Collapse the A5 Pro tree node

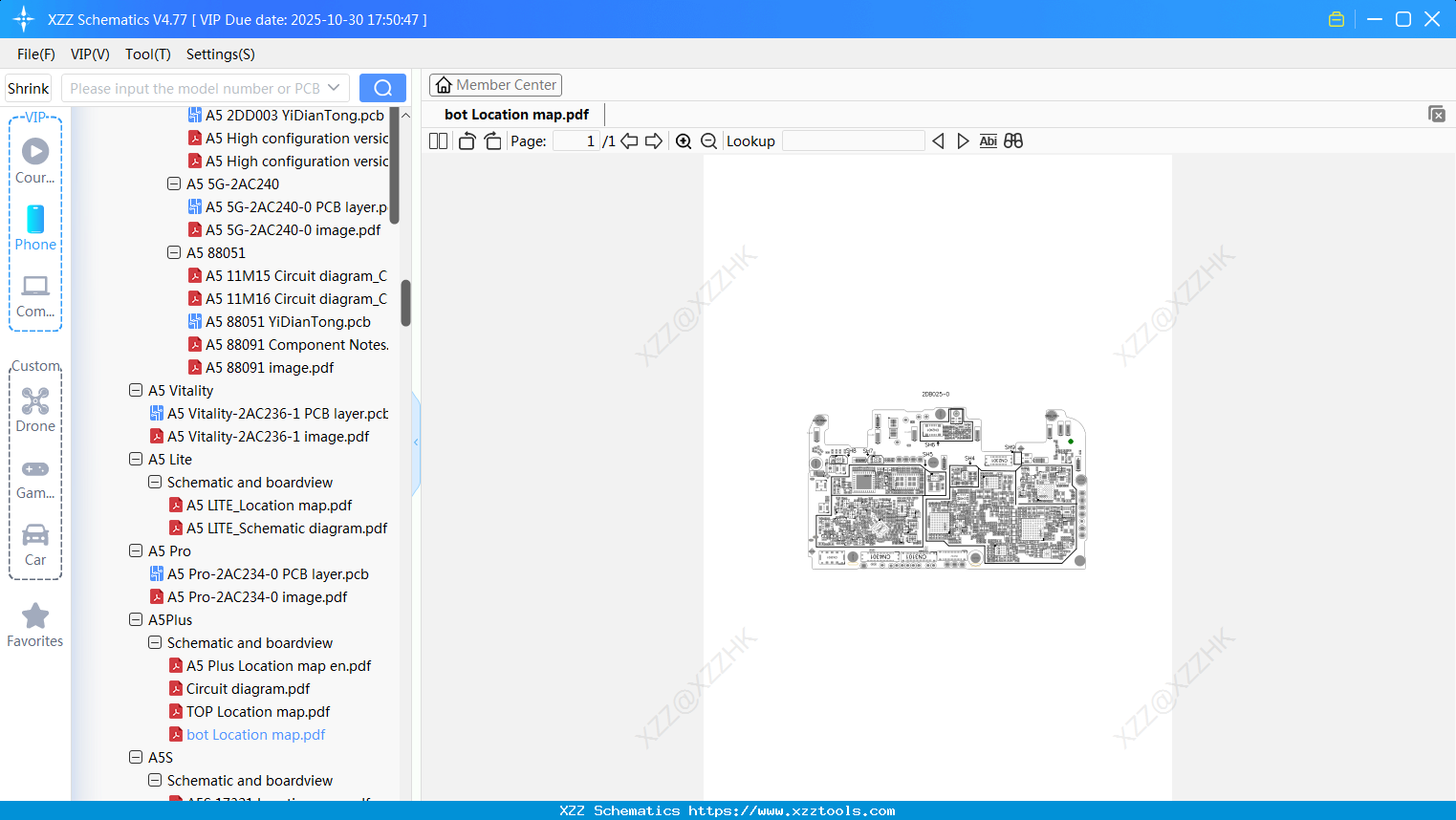click(x=136, y=550)
